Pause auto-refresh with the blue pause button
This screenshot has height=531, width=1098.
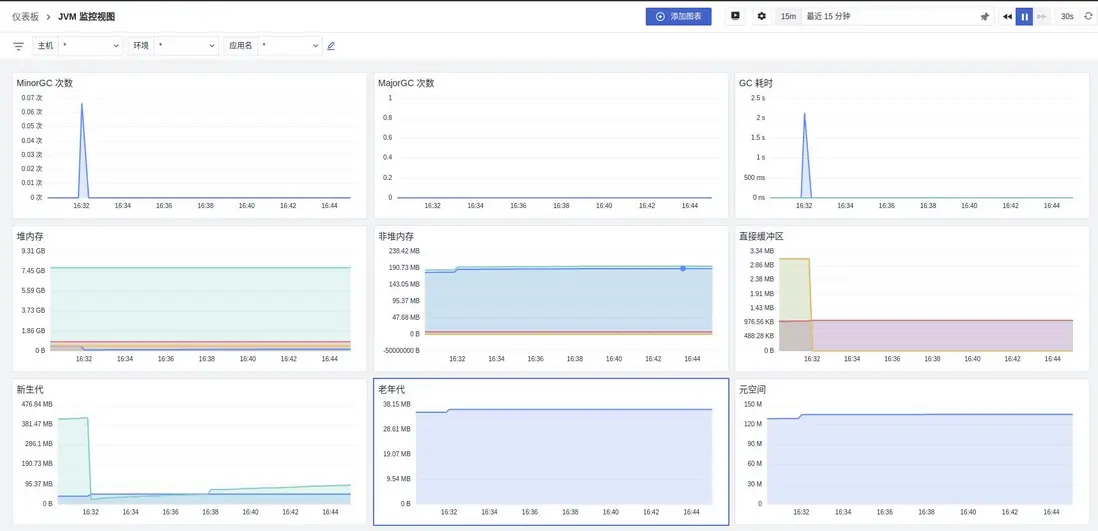pos(1024,17)
